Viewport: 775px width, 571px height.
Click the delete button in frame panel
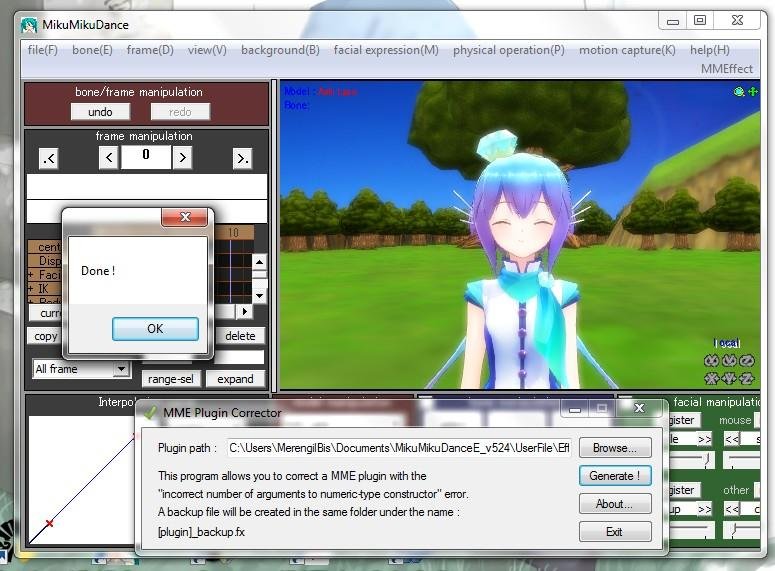[x=240, y=336]
